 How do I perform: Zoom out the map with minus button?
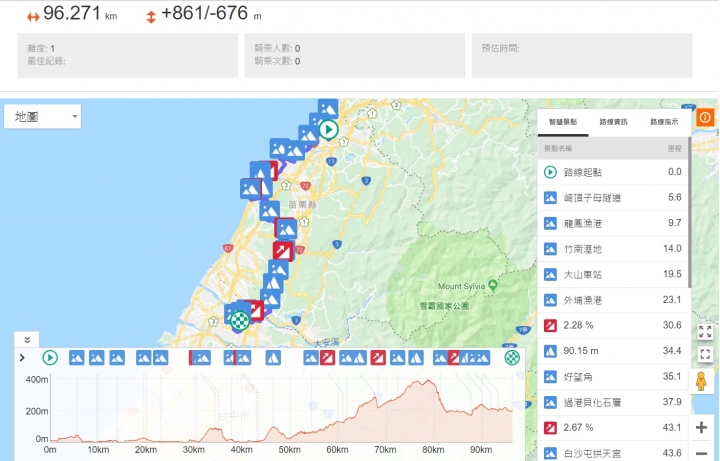[x=701, y=453]
